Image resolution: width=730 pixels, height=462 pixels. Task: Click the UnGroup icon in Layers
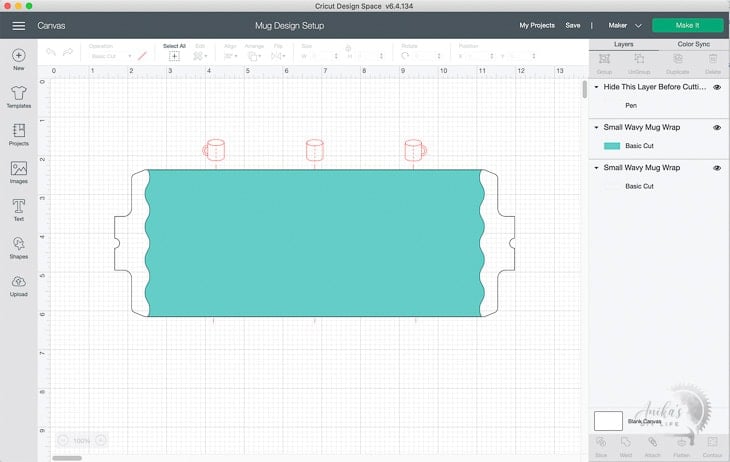639,59
